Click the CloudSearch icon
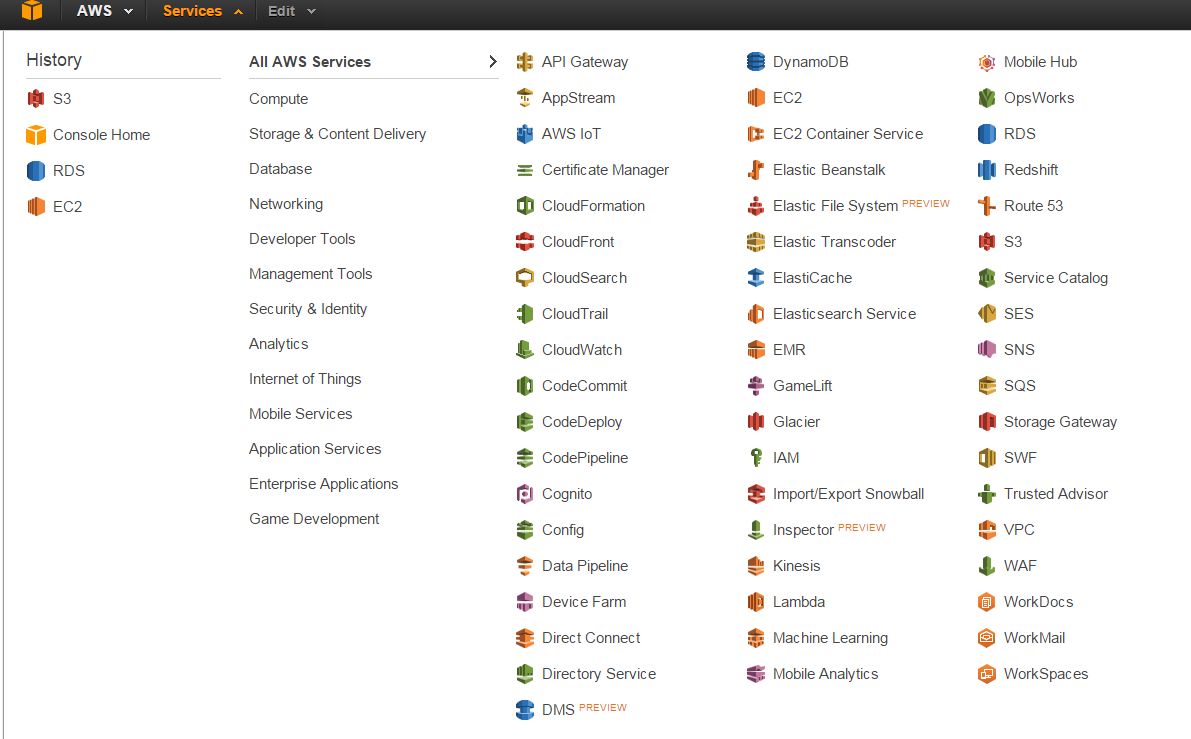 (x=525, y=278)
